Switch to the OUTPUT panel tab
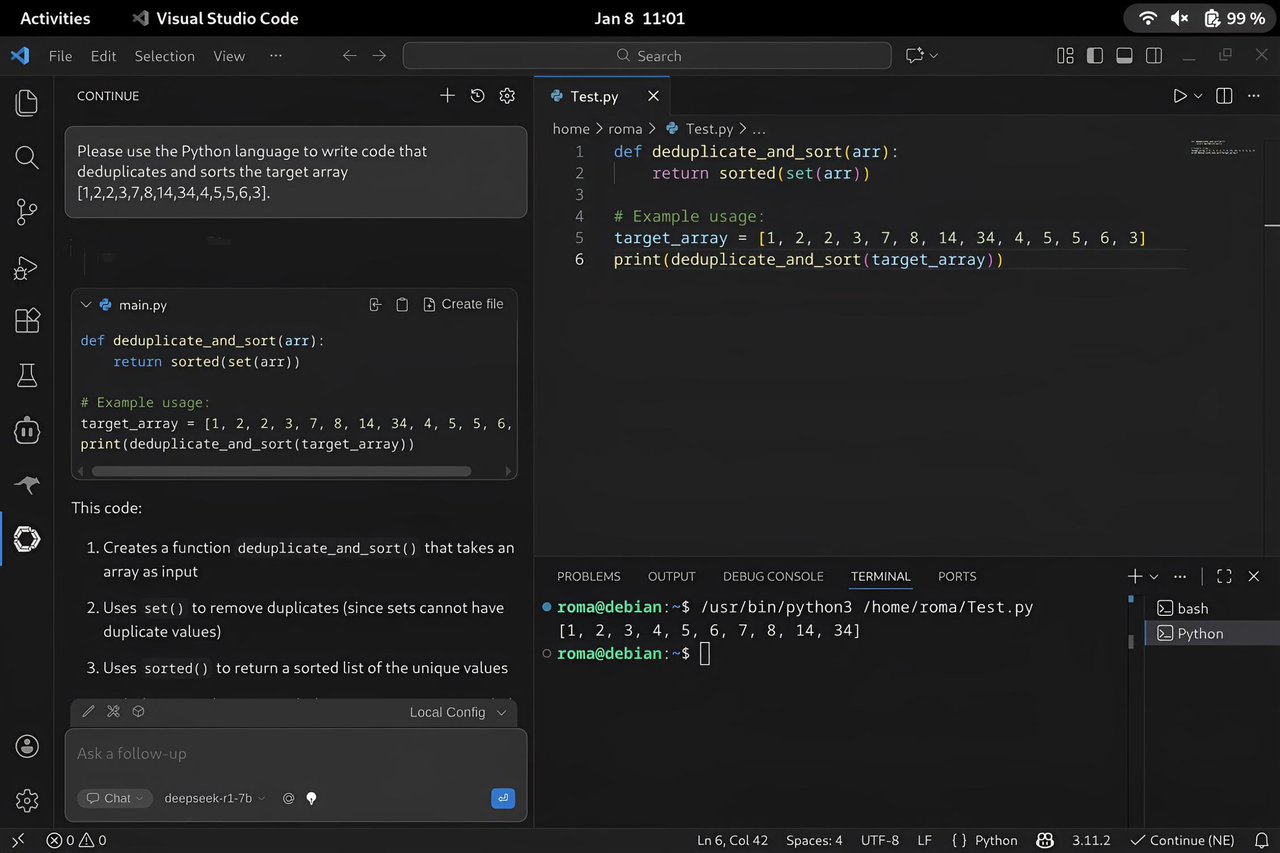Viewport: 1280px width, 853px height. coord(671,576)
